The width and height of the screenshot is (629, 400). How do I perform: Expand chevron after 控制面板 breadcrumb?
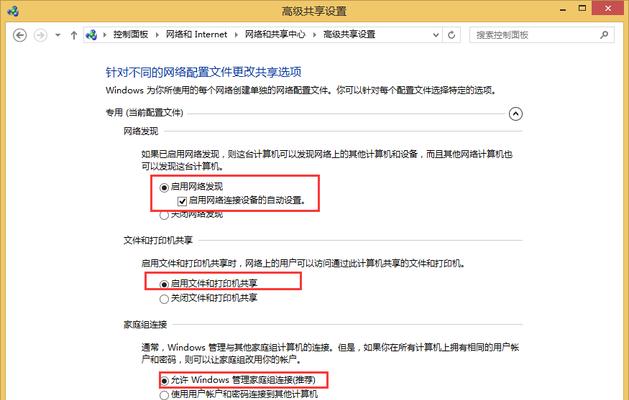coord(157,35)
